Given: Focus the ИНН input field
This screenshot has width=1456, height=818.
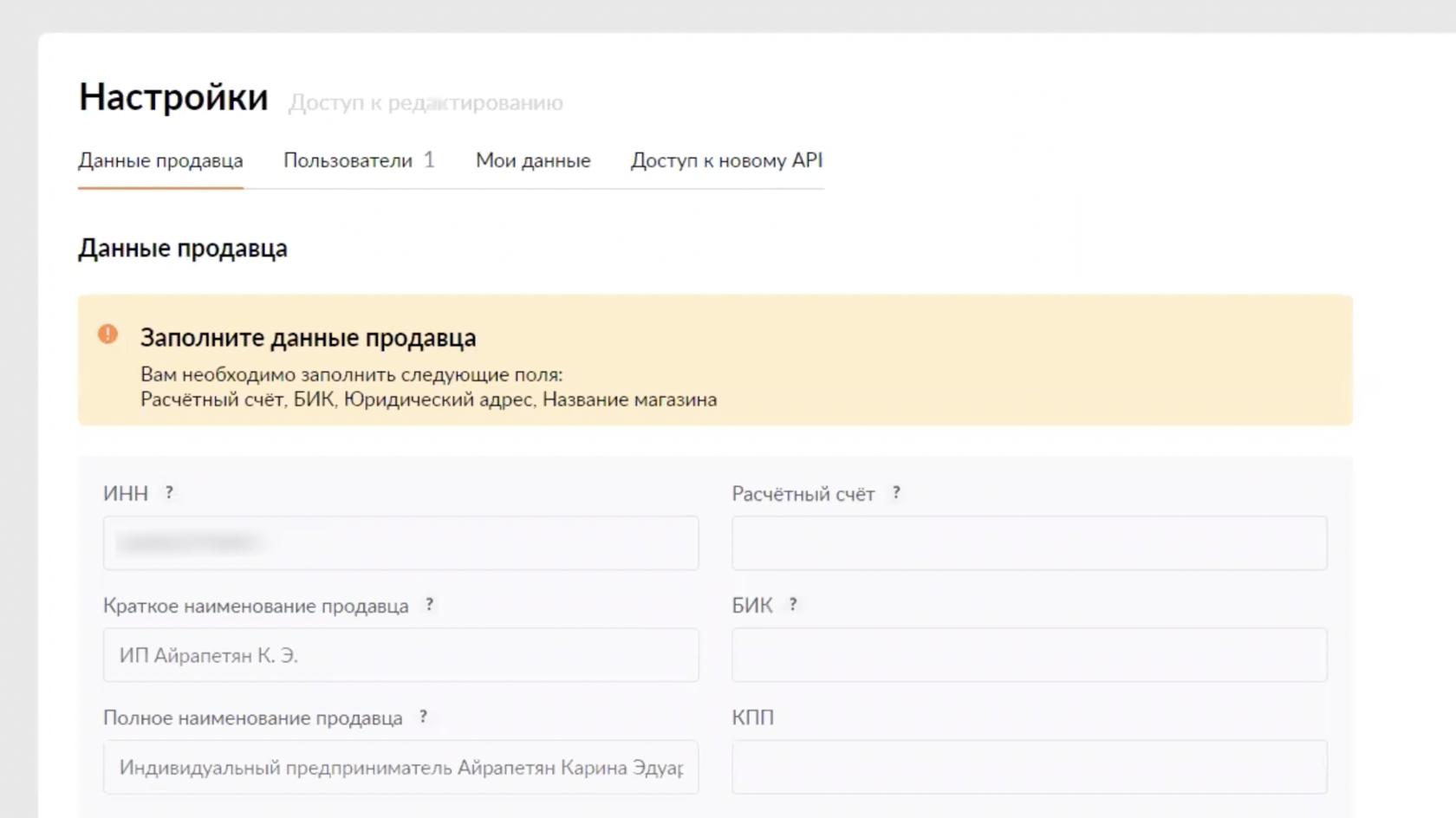Looking at the screenshot, I should coord(400,543).
